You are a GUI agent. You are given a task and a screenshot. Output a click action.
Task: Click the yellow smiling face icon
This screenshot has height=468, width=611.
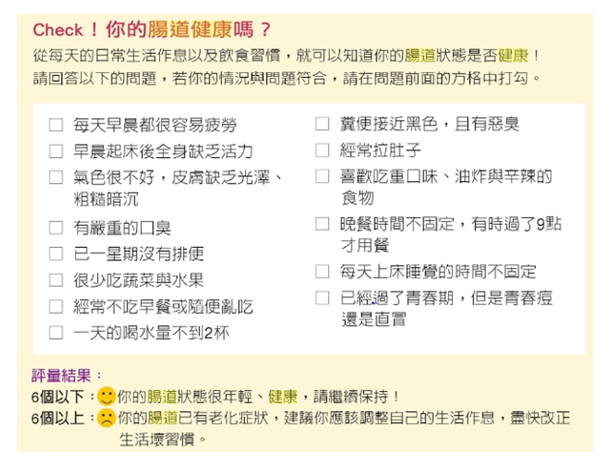pos(106,397)
